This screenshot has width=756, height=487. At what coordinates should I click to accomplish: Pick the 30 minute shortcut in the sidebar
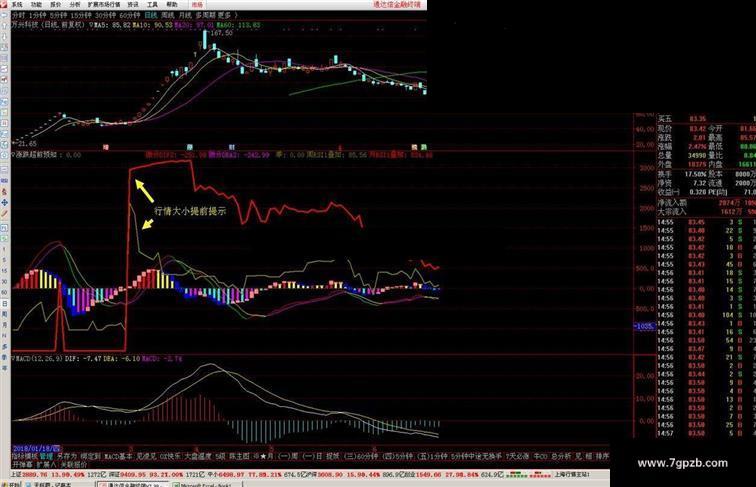[x=4, y=281]
